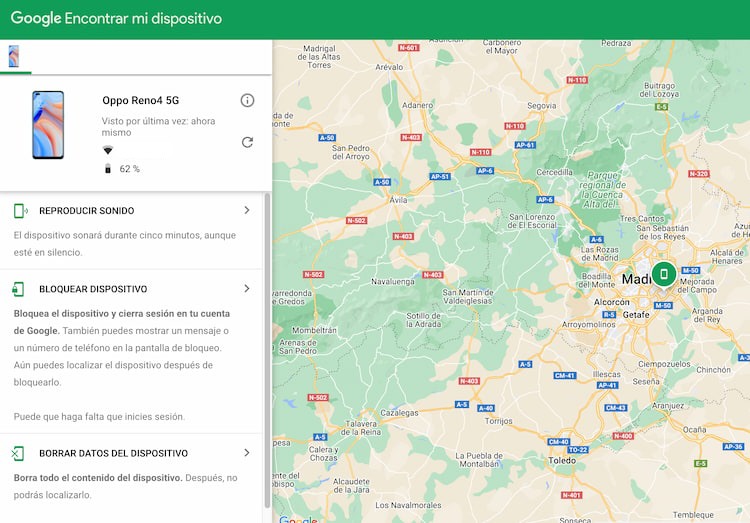
Task: Expand the Reproducir sonido chevron
Action: click(247, 210)
